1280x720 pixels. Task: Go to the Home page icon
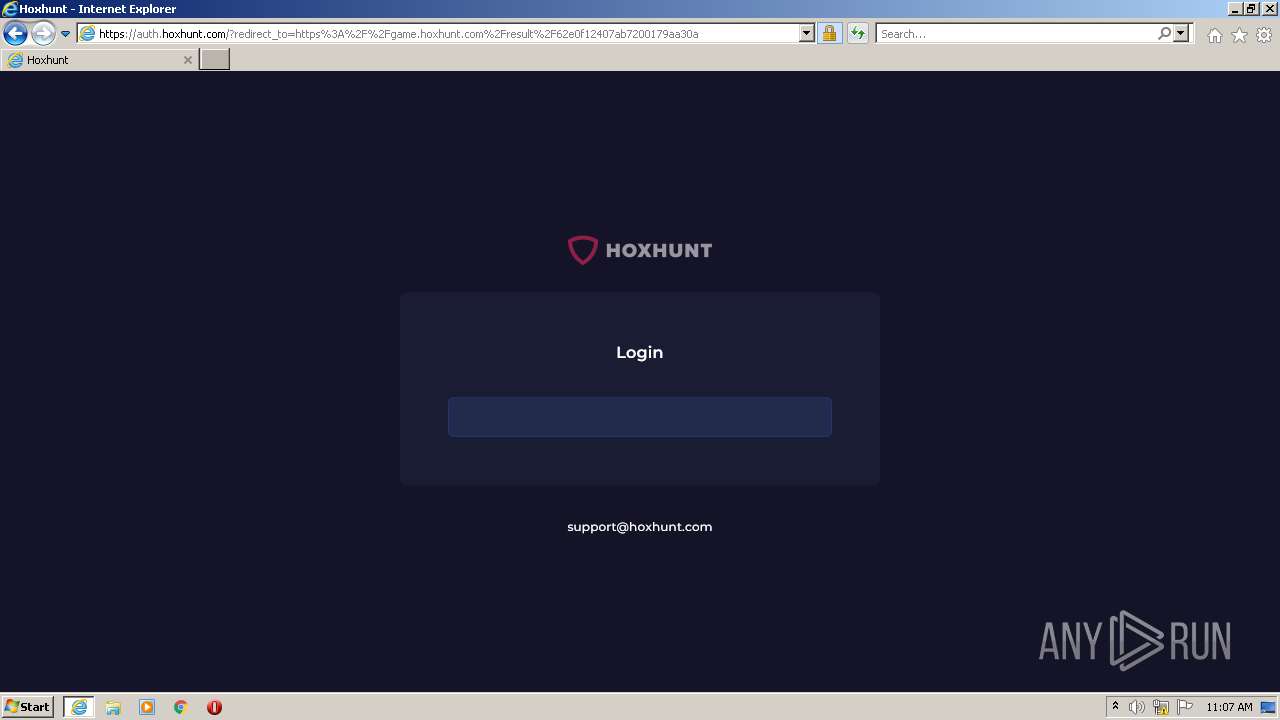(1214, 35)
